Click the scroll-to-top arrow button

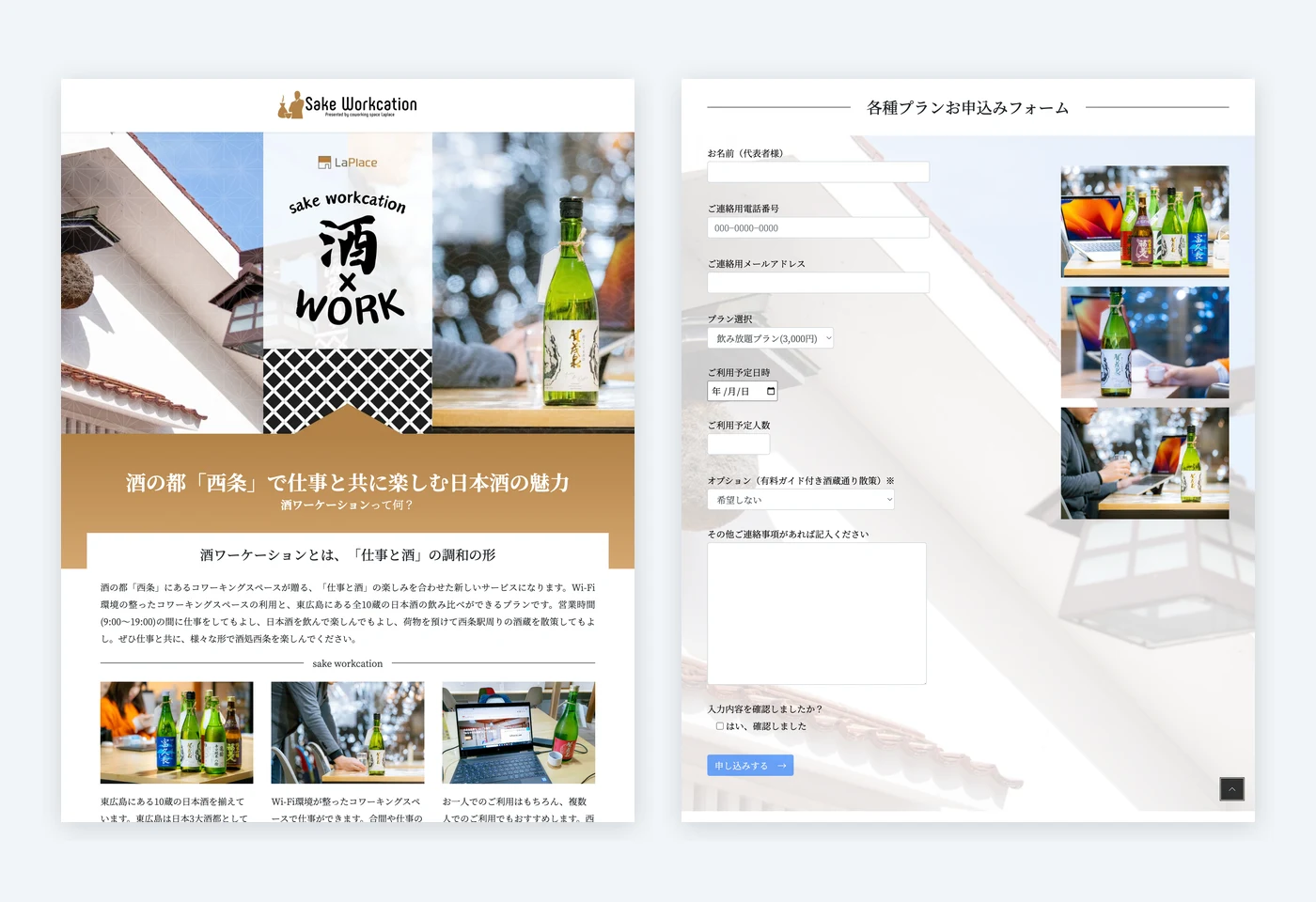click(x=1231, y=789)
